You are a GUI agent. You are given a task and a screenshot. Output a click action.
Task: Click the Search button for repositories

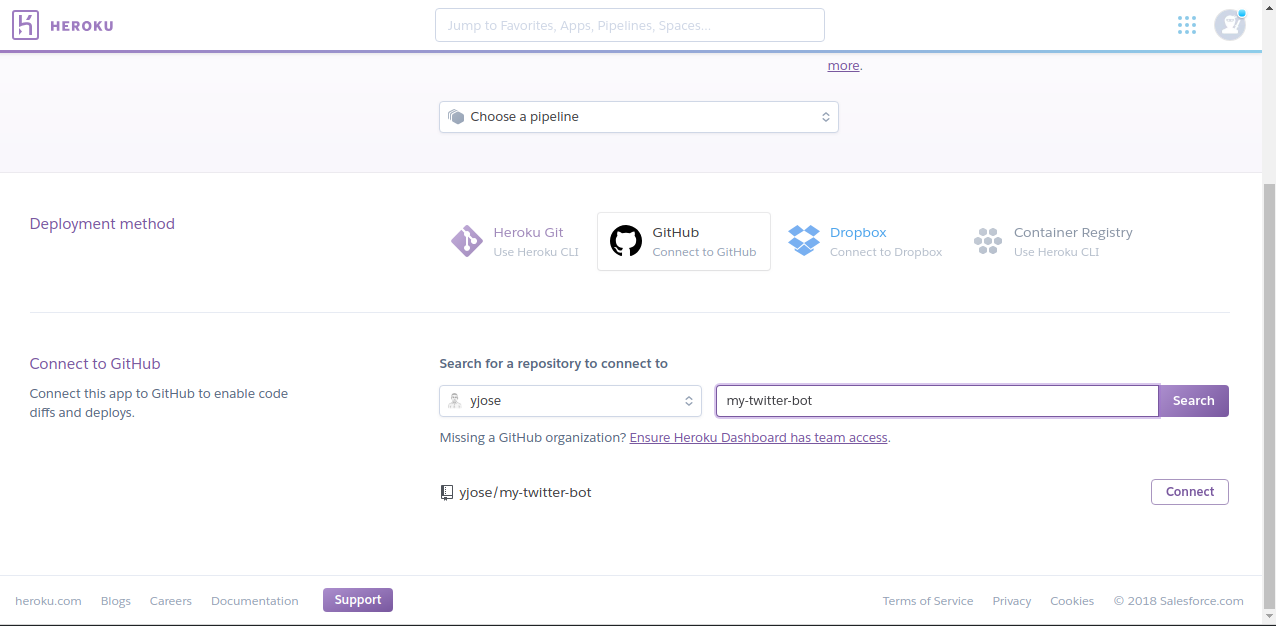pos(1194,401)
